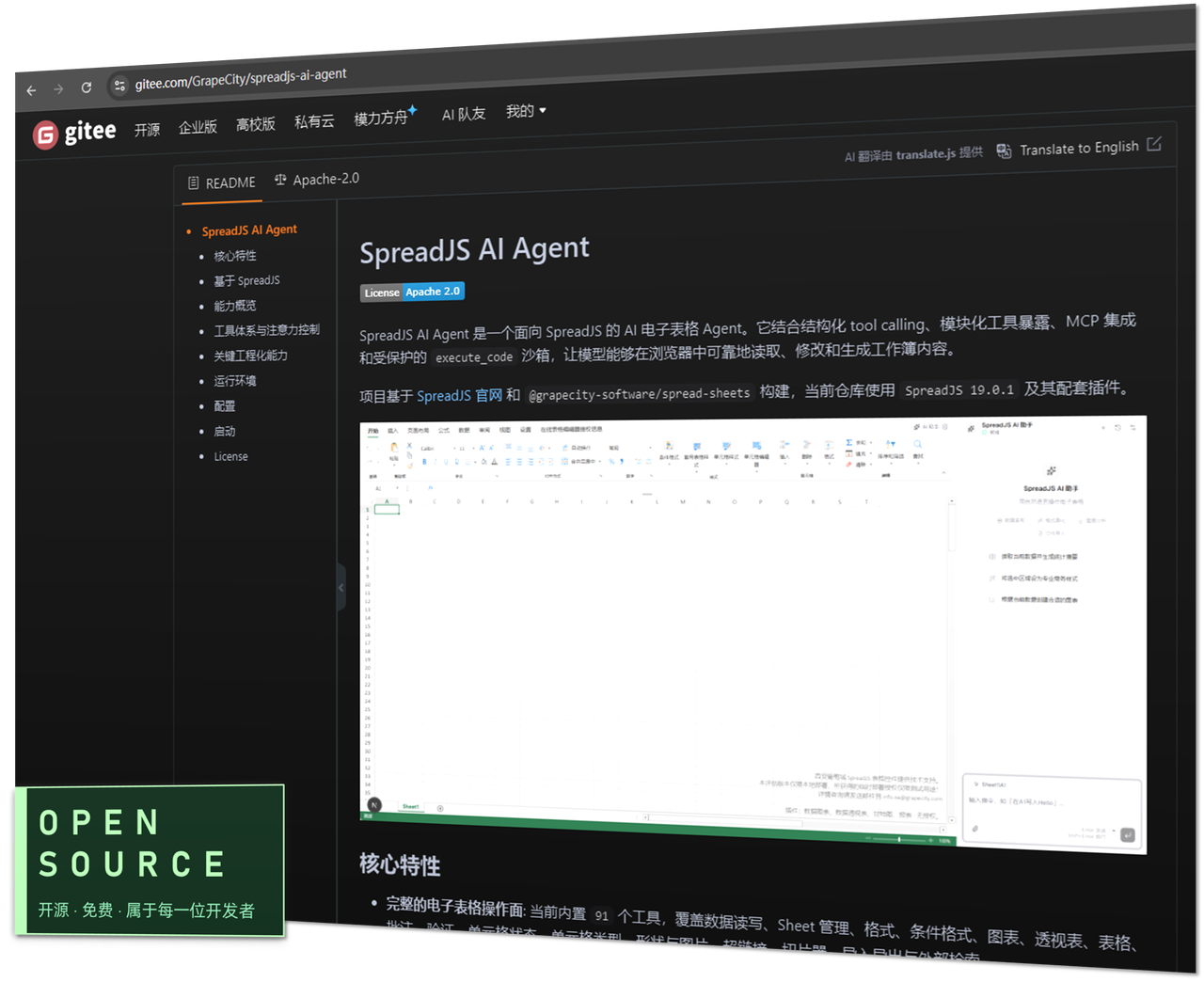Screen dimensions: 1204x982
Task: Reload the page with the refresh icon
Action: (x=87, y=87)
